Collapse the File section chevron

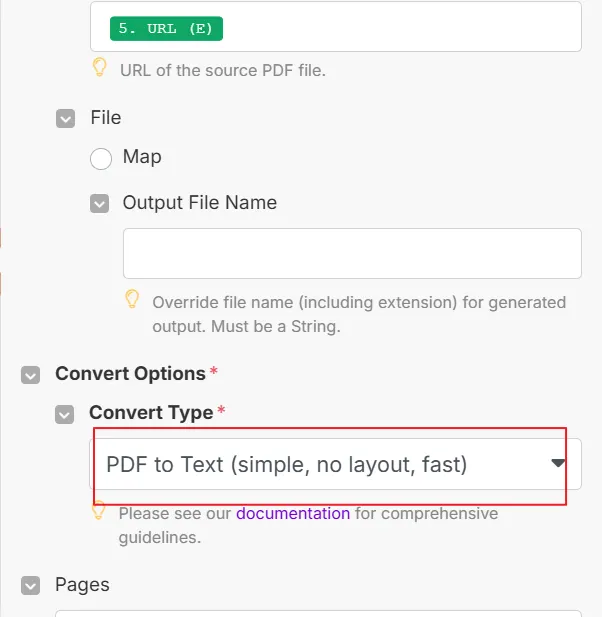[x=65, y=118]
